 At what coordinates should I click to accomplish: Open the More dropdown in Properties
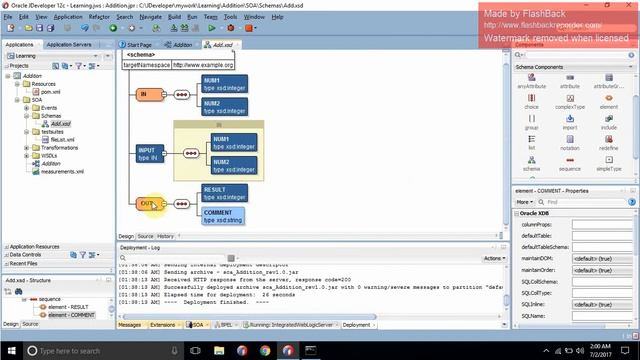pyautogui.click(x=524, y=202)
